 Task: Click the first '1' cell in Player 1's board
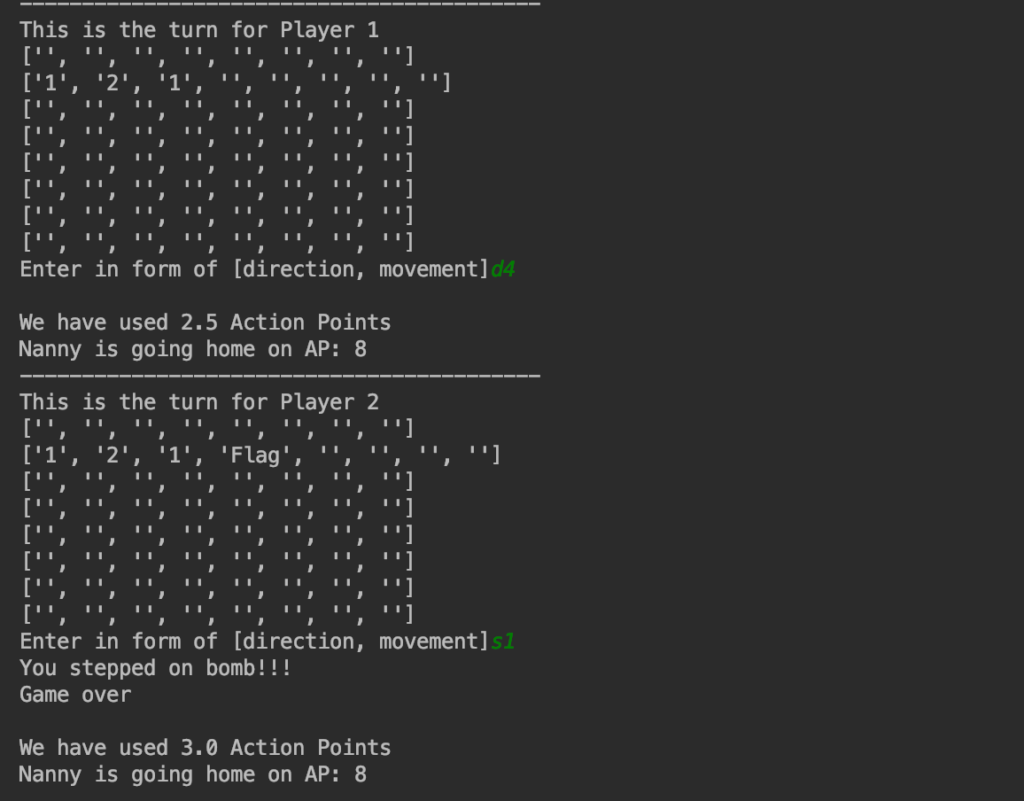point(50,83)
